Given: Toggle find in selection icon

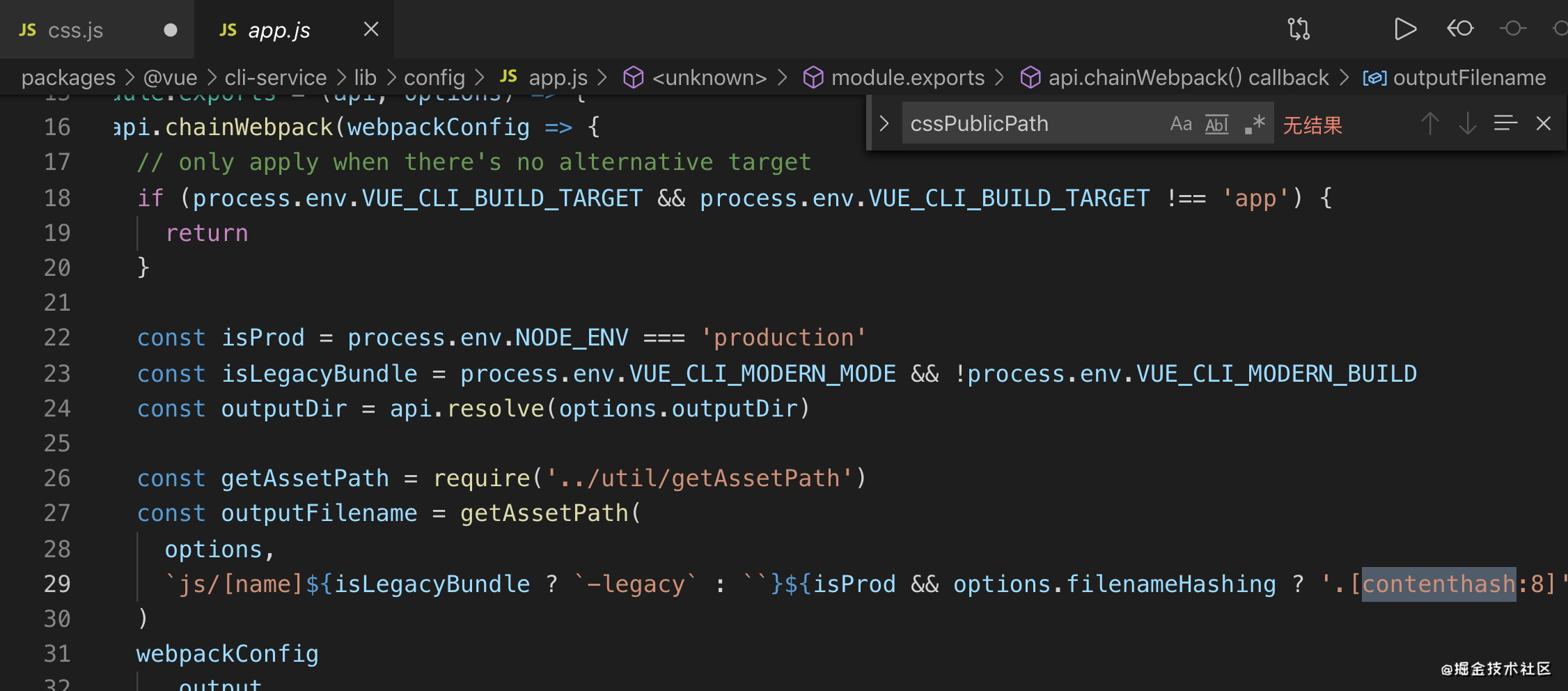Looking at the screenshot, I should pos(1505,123).
